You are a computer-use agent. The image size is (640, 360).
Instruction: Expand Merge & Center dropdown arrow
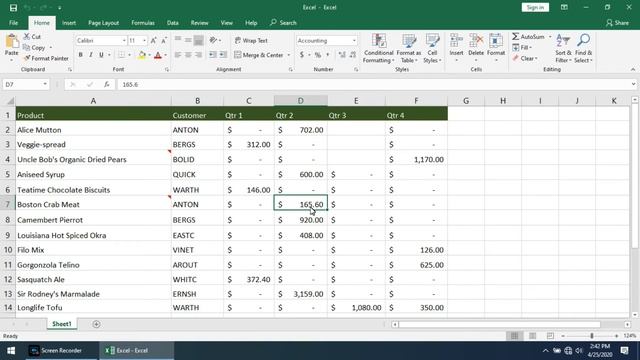click(x=289, y=55)
